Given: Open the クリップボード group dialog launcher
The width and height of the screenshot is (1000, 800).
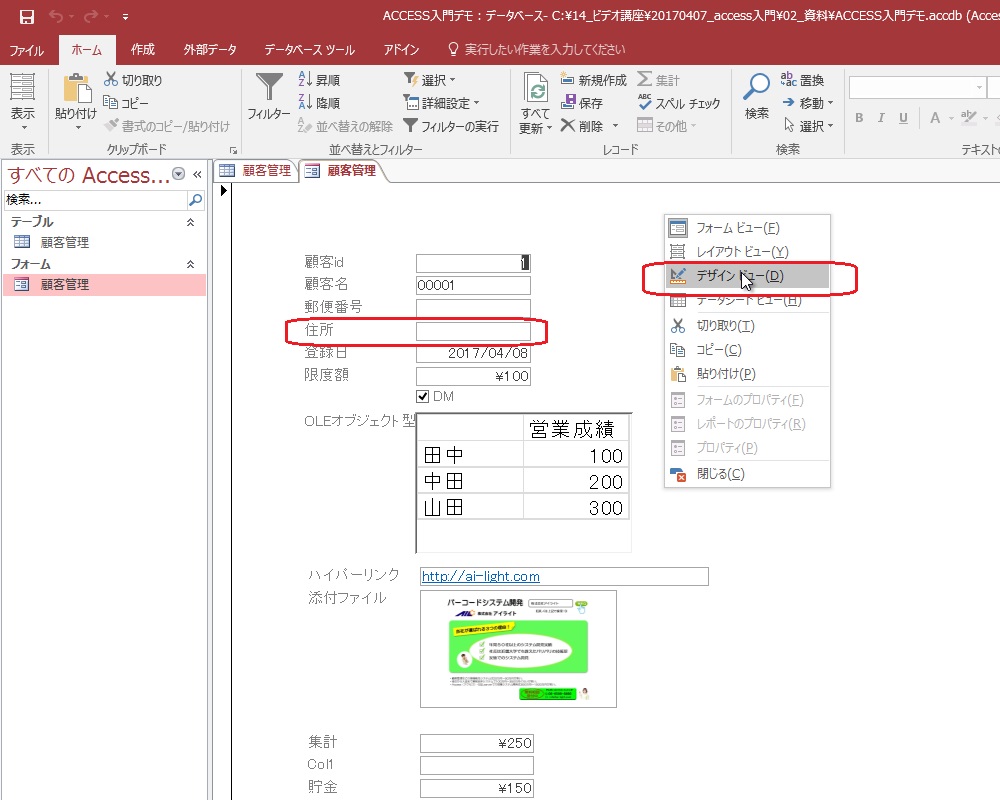Looking at the screenshot, I should 233,151.
